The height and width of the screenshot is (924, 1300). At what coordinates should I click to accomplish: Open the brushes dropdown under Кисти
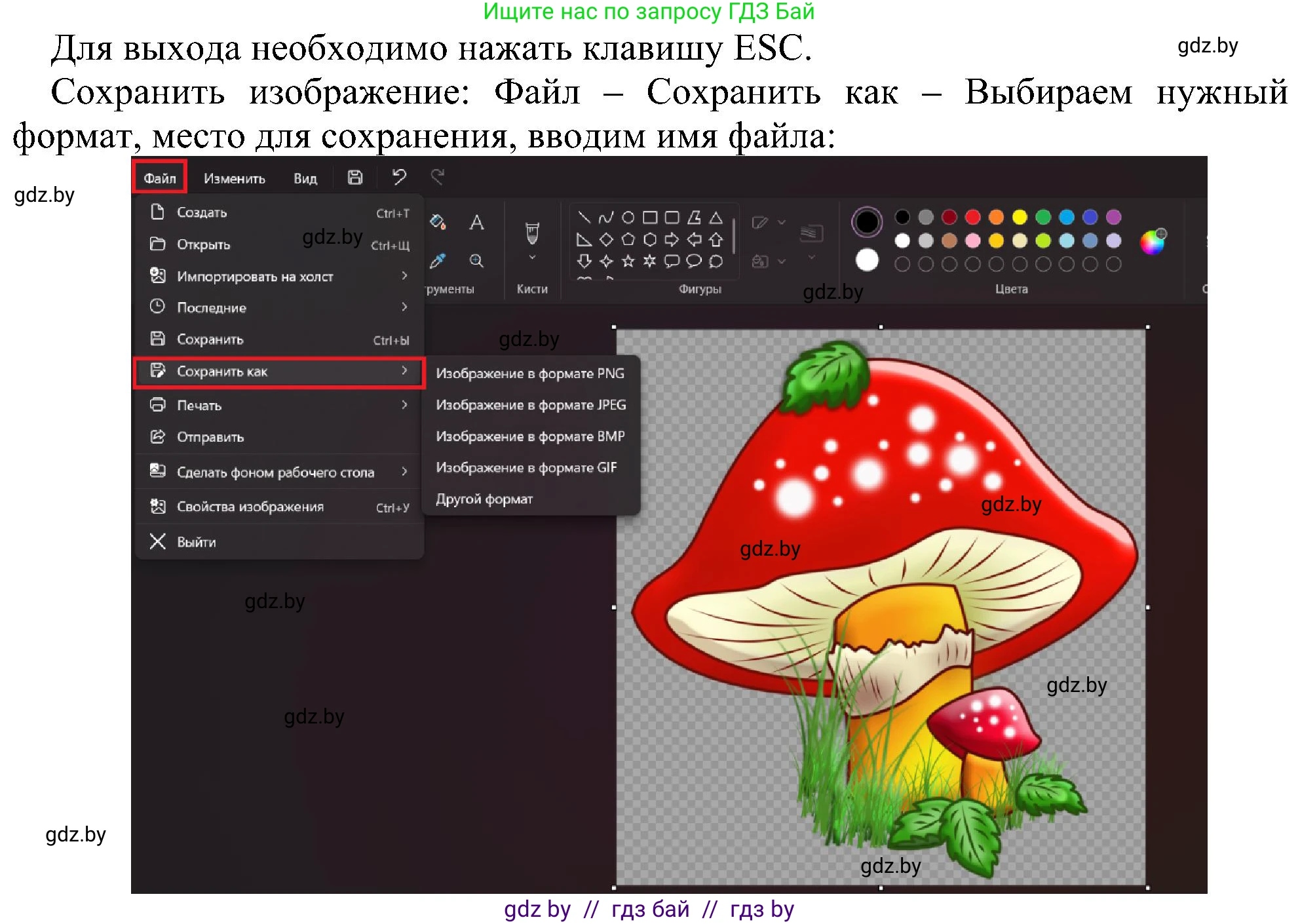(x=532, y=256)
